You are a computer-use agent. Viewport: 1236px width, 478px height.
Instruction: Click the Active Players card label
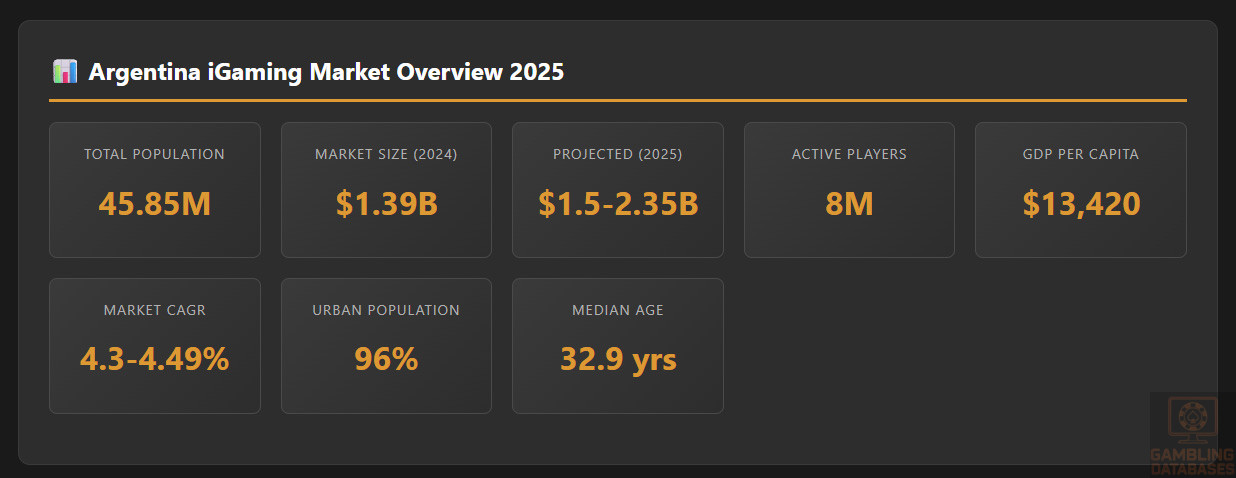(849, 154)
